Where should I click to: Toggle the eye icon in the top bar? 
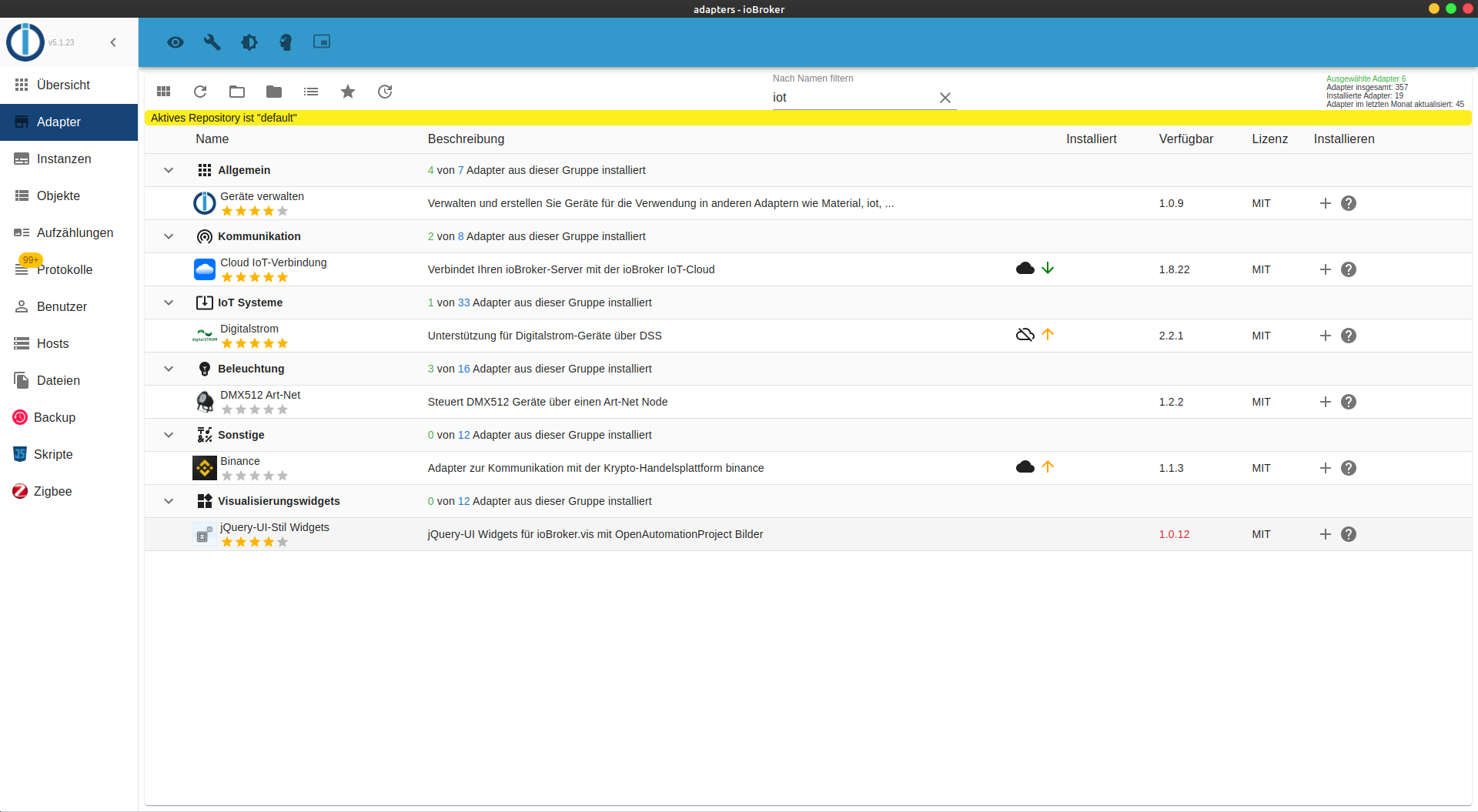[x=176, y=42]
